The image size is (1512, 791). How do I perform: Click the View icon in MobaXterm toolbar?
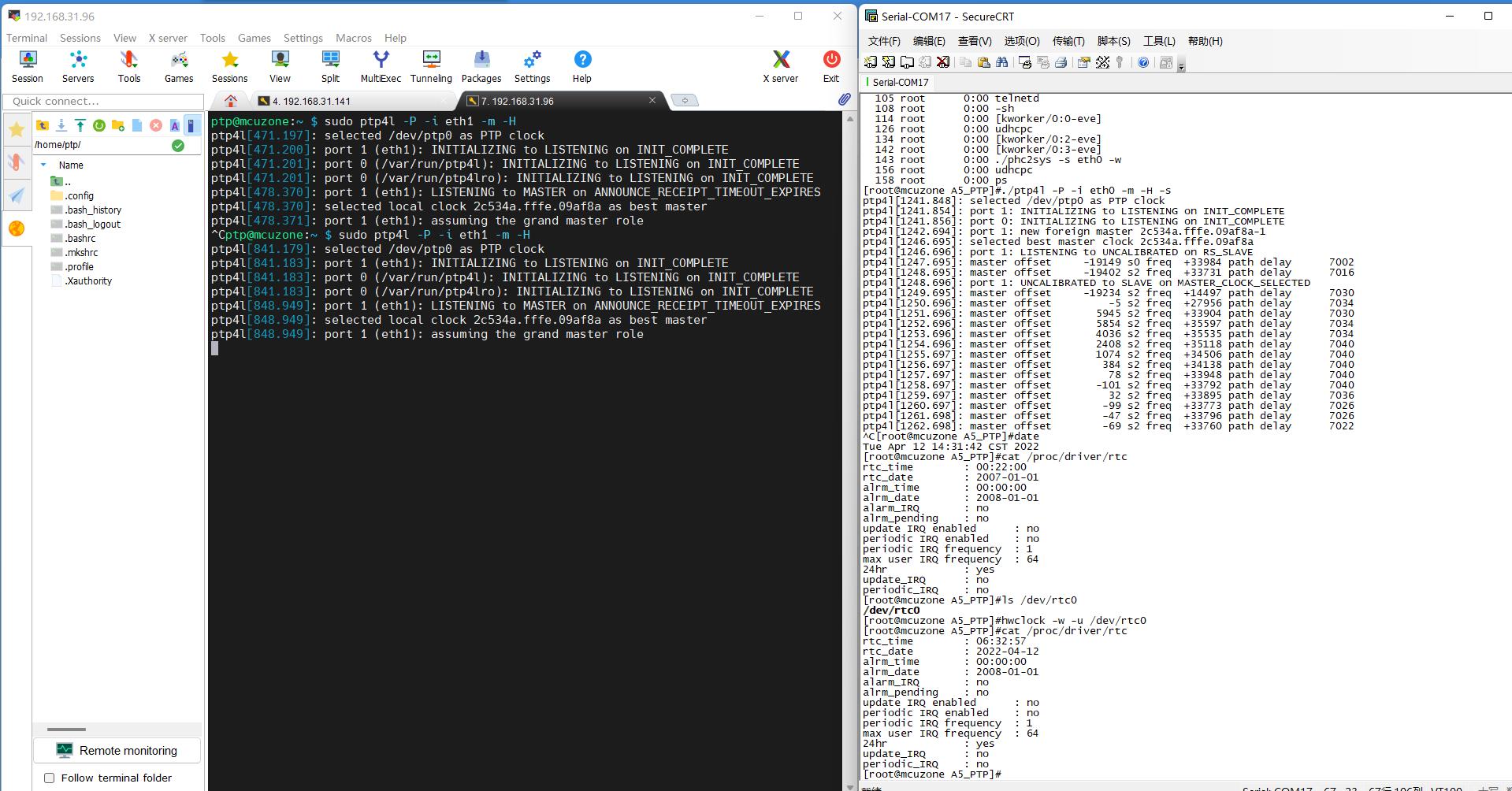tap(280, 66)
